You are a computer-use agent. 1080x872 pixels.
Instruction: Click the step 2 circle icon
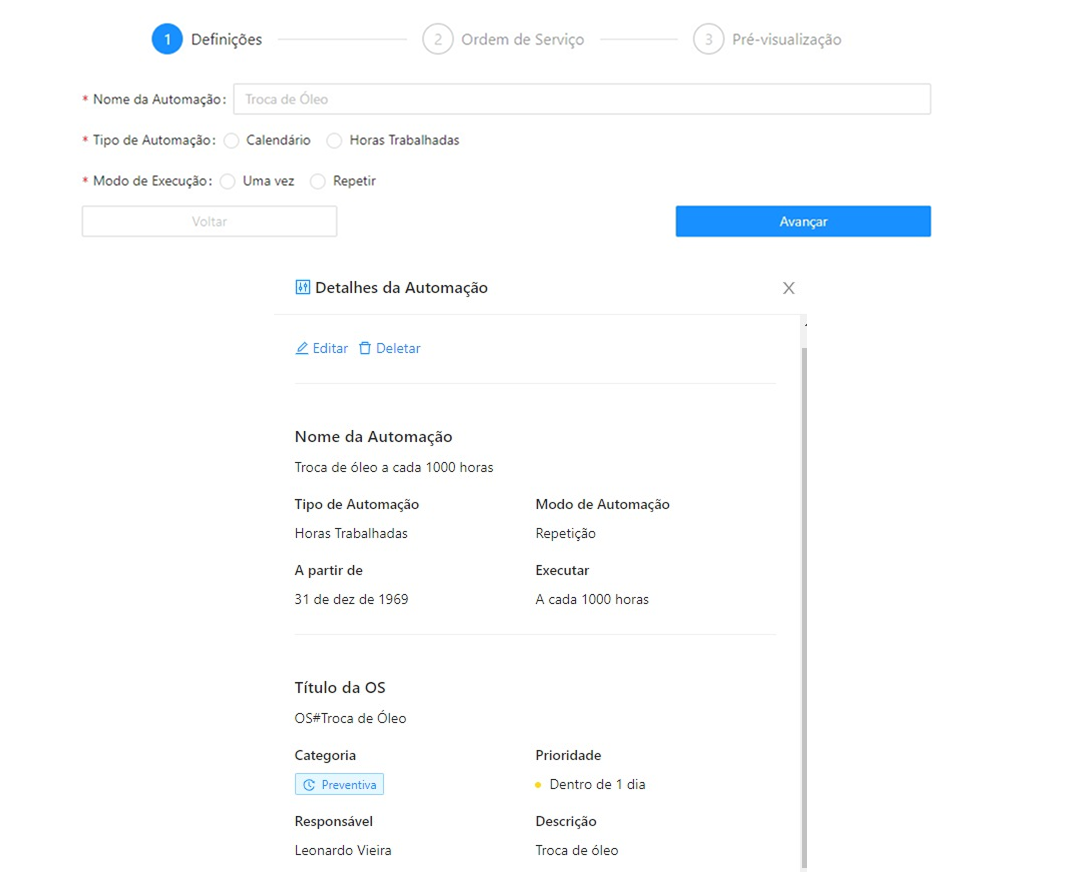click(x=437, y=39)
